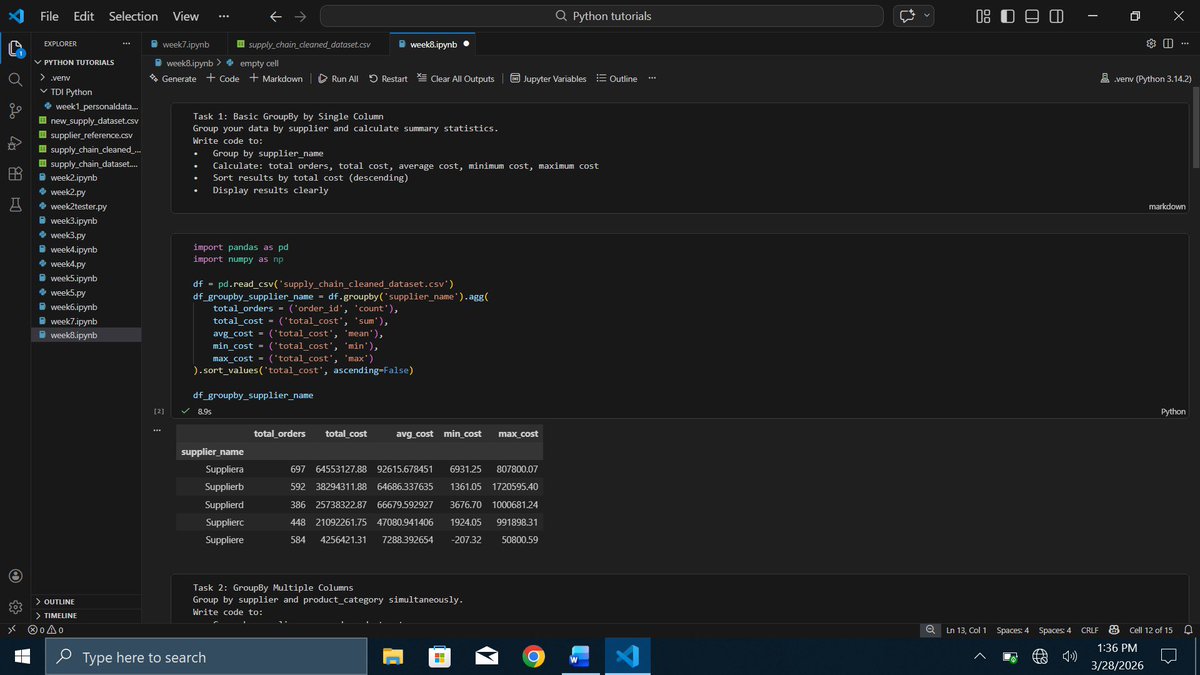Change cell language mode Python
This screenshot has height=675, width=1200.
[x=1172, y=411]
